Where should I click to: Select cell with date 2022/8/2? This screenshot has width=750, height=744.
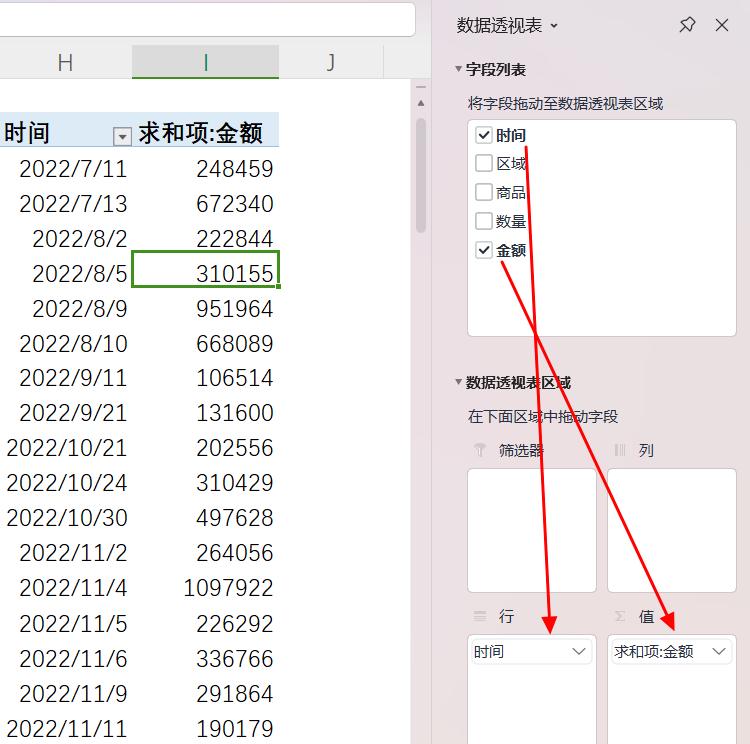(66, 239)
